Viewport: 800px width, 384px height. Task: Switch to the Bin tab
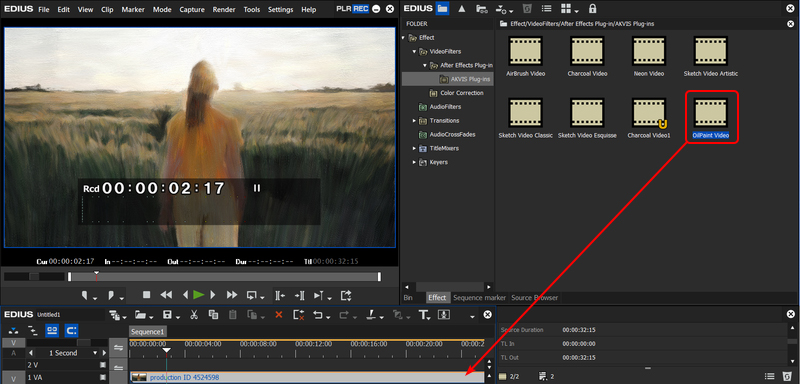click(x=408, y=297)
